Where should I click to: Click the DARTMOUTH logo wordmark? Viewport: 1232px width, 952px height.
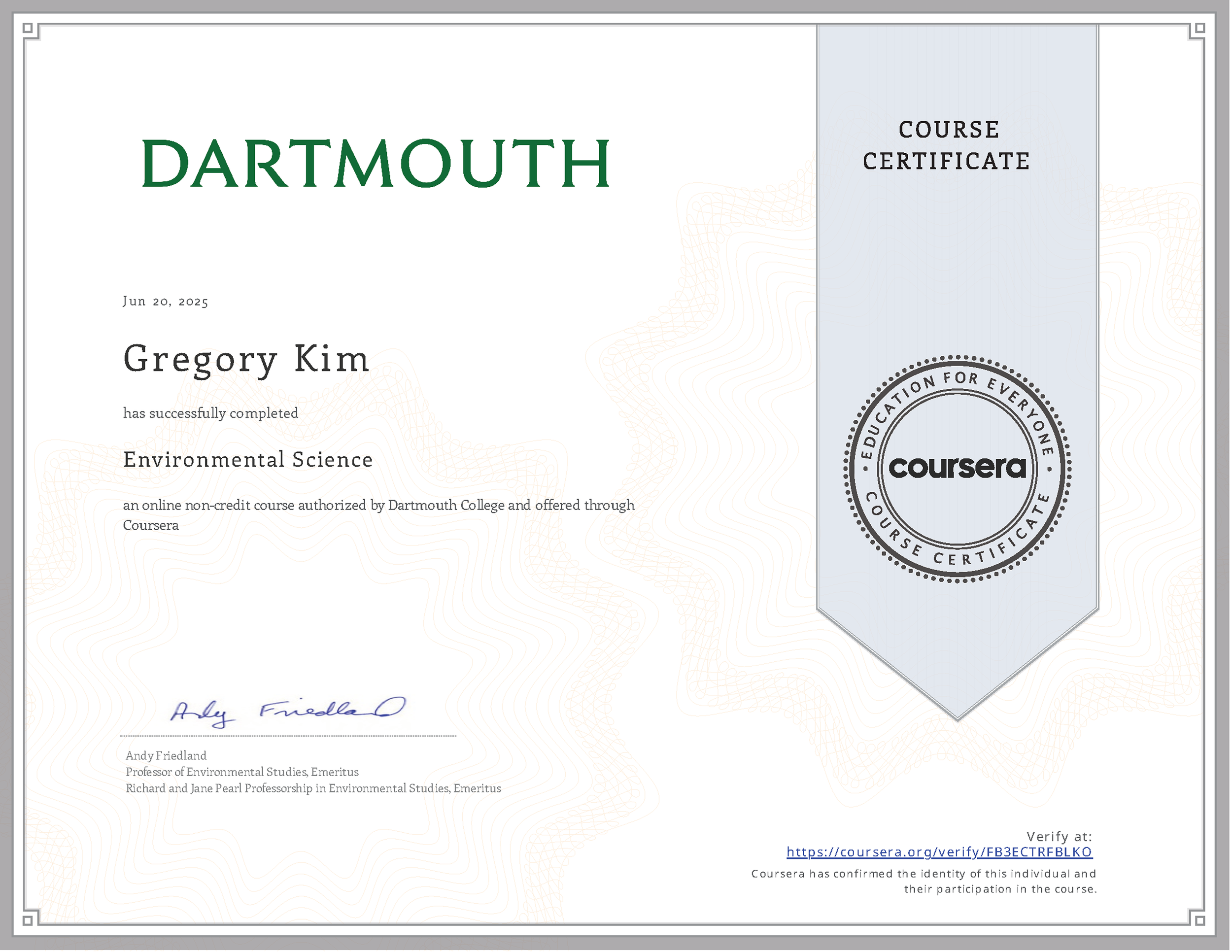[x=376, y=164]
